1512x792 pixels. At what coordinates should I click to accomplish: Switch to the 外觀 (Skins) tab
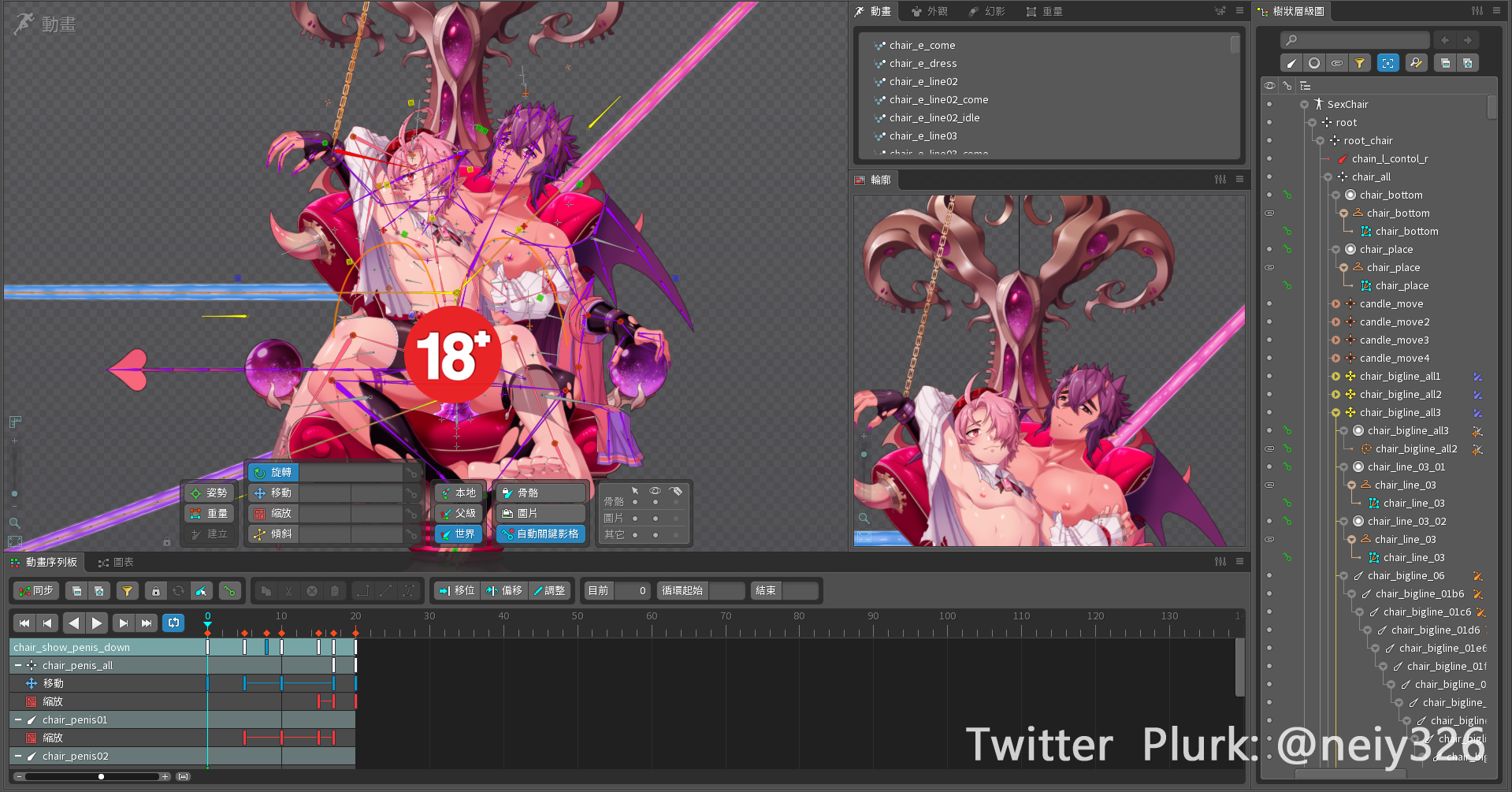click(x=929, y=11)
